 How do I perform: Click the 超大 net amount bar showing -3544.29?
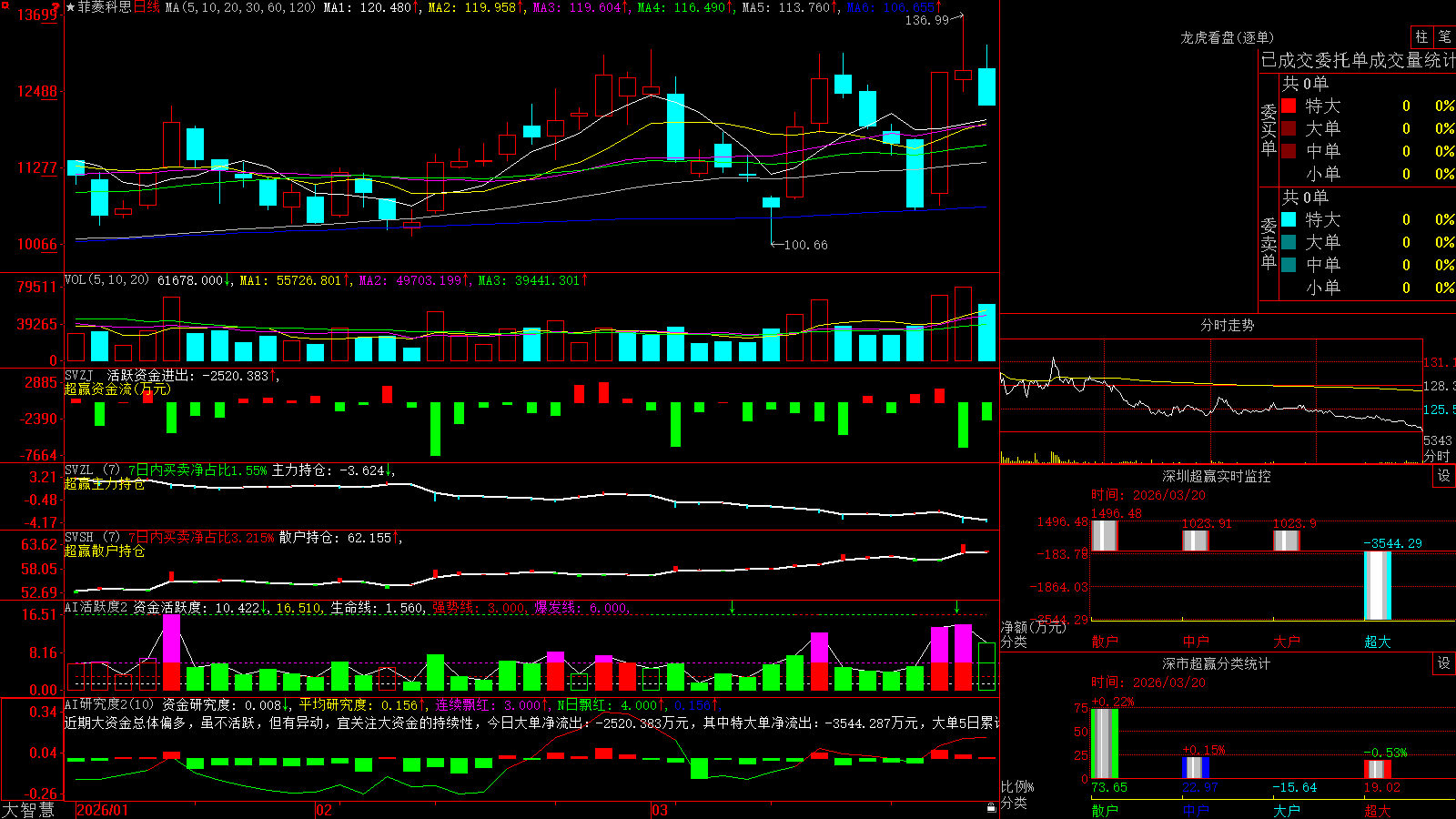point(1378,585)
